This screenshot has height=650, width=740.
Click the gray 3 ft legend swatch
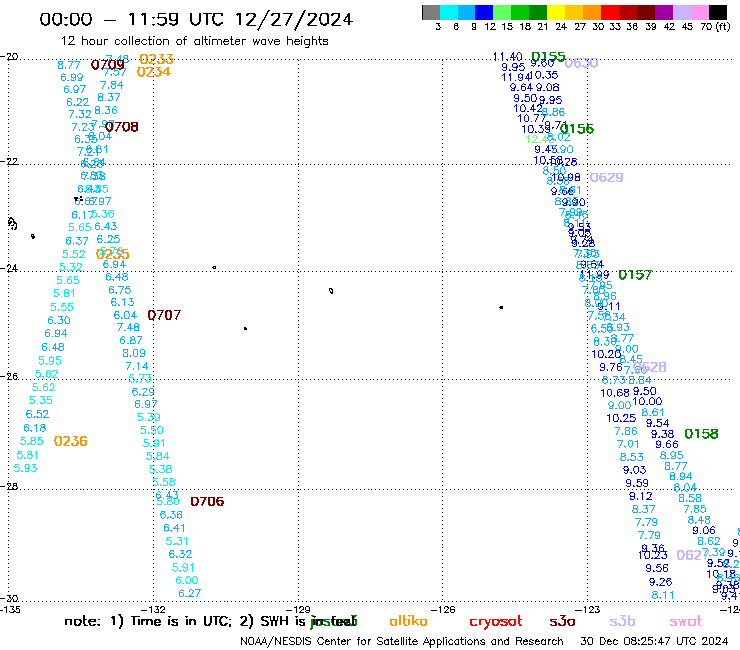(431, 12)
